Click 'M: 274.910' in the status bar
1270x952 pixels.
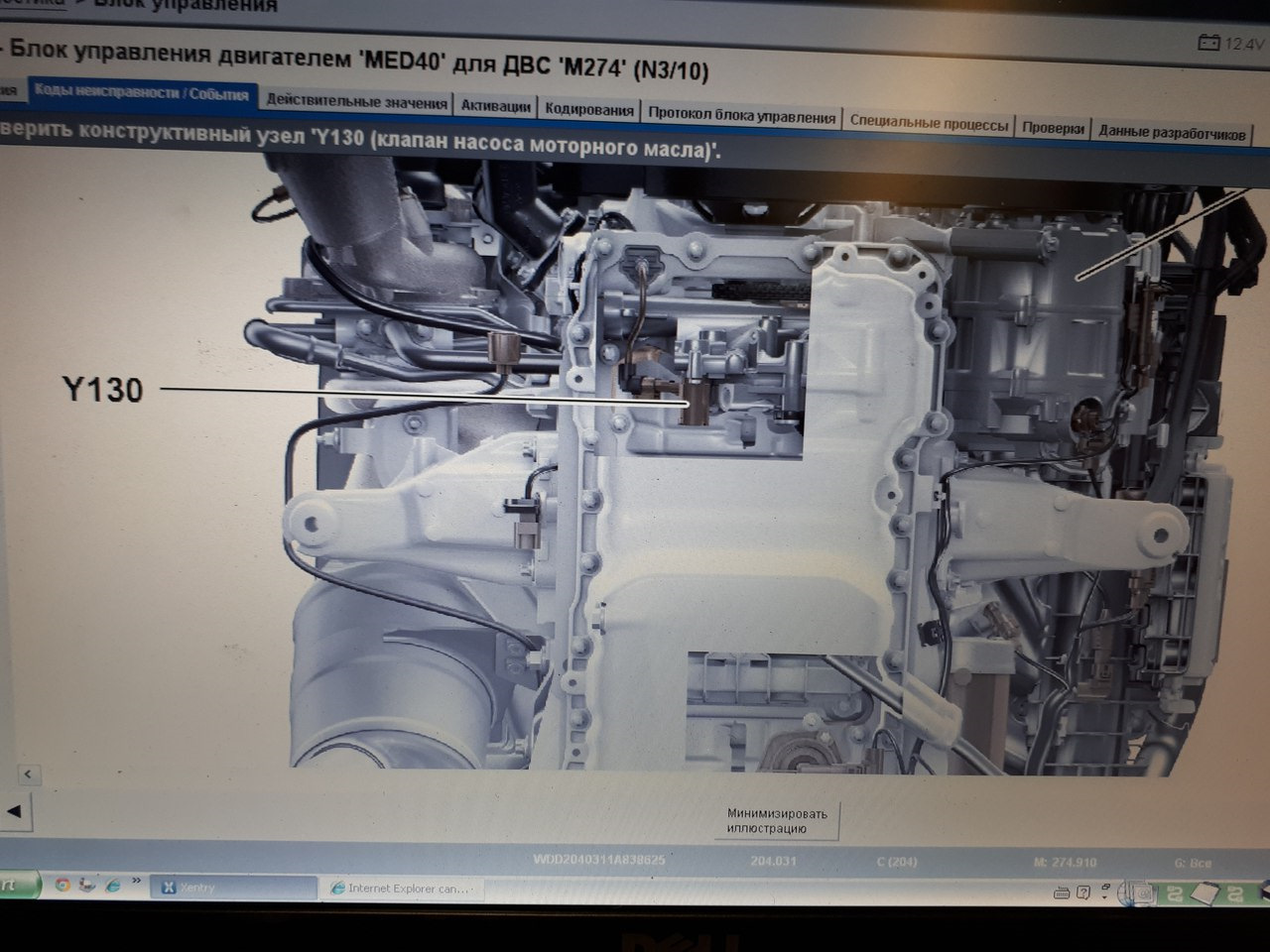click(x=1065, y=863)
